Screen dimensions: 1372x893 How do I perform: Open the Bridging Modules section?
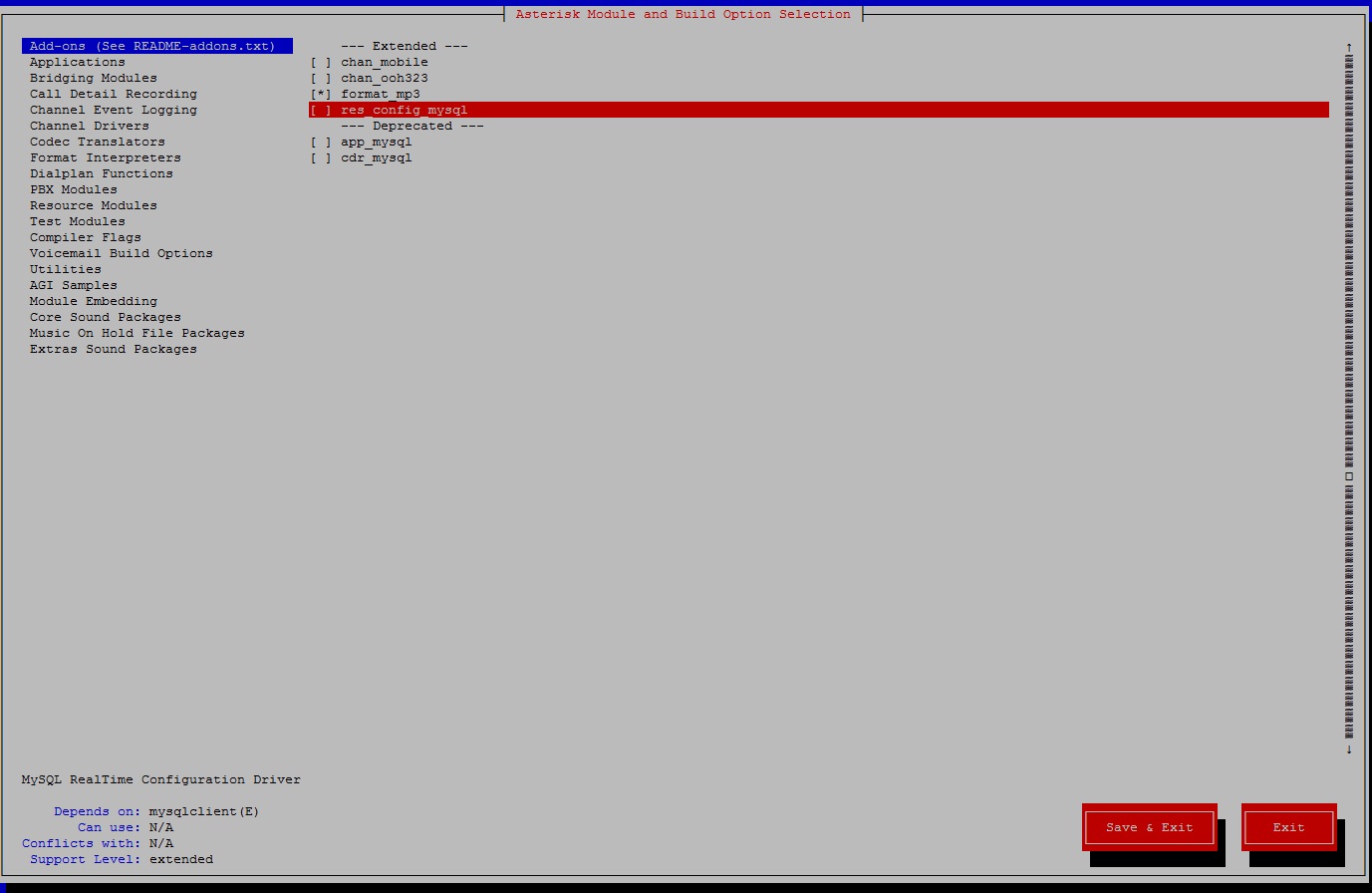[93, 78]
